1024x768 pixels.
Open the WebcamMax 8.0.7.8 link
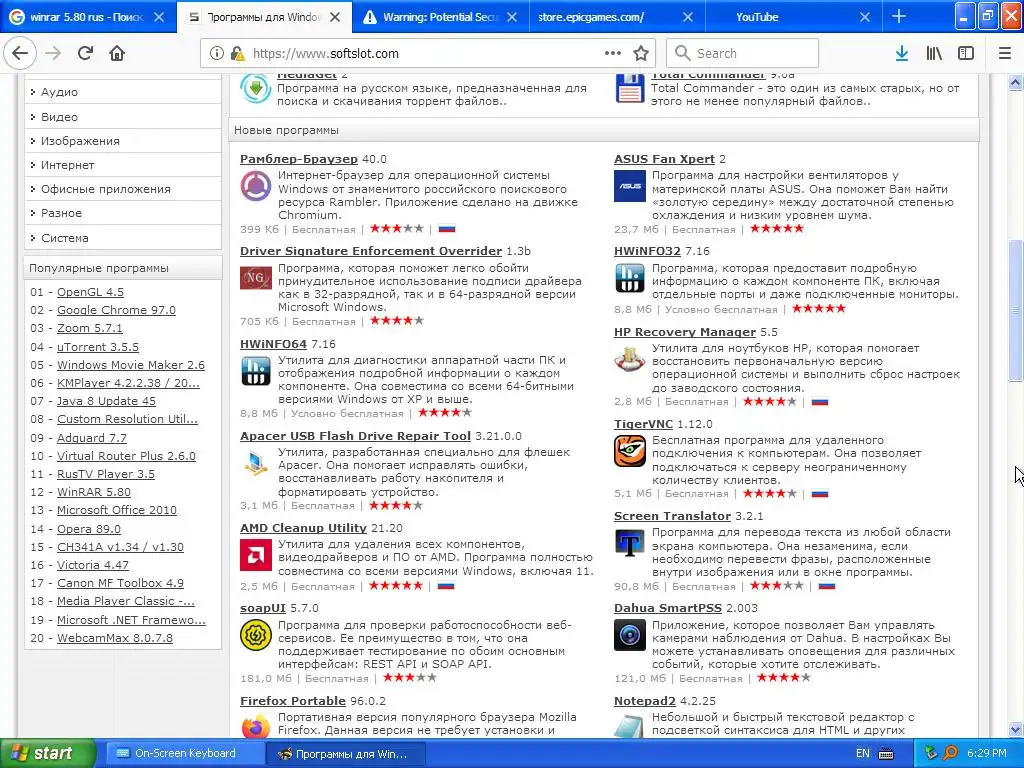coord(115,638)
